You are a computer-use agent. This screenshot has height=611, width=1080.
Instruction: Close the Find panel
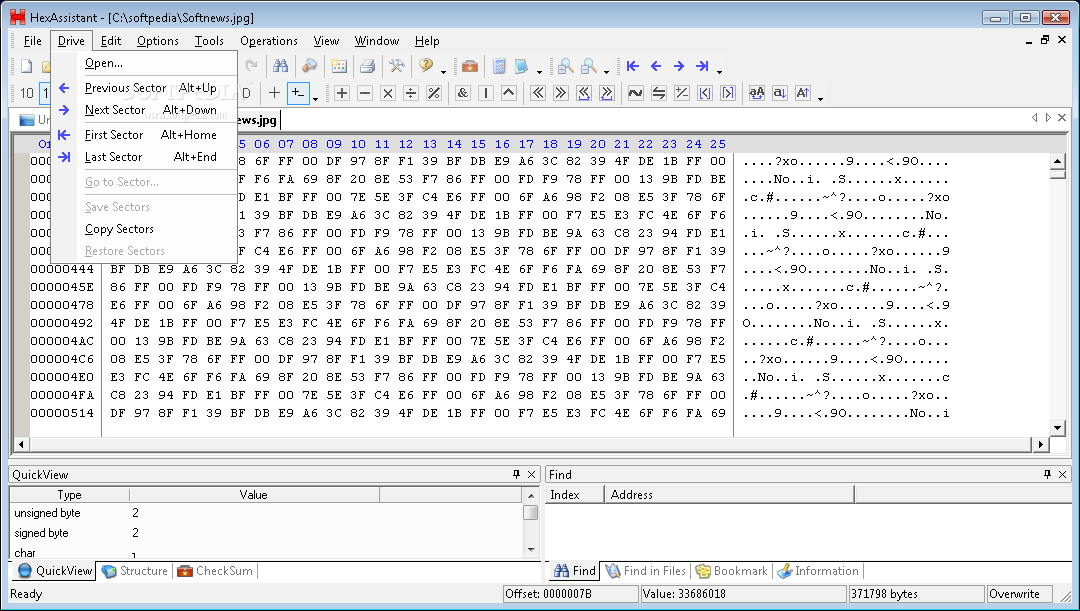point(1062,475)
